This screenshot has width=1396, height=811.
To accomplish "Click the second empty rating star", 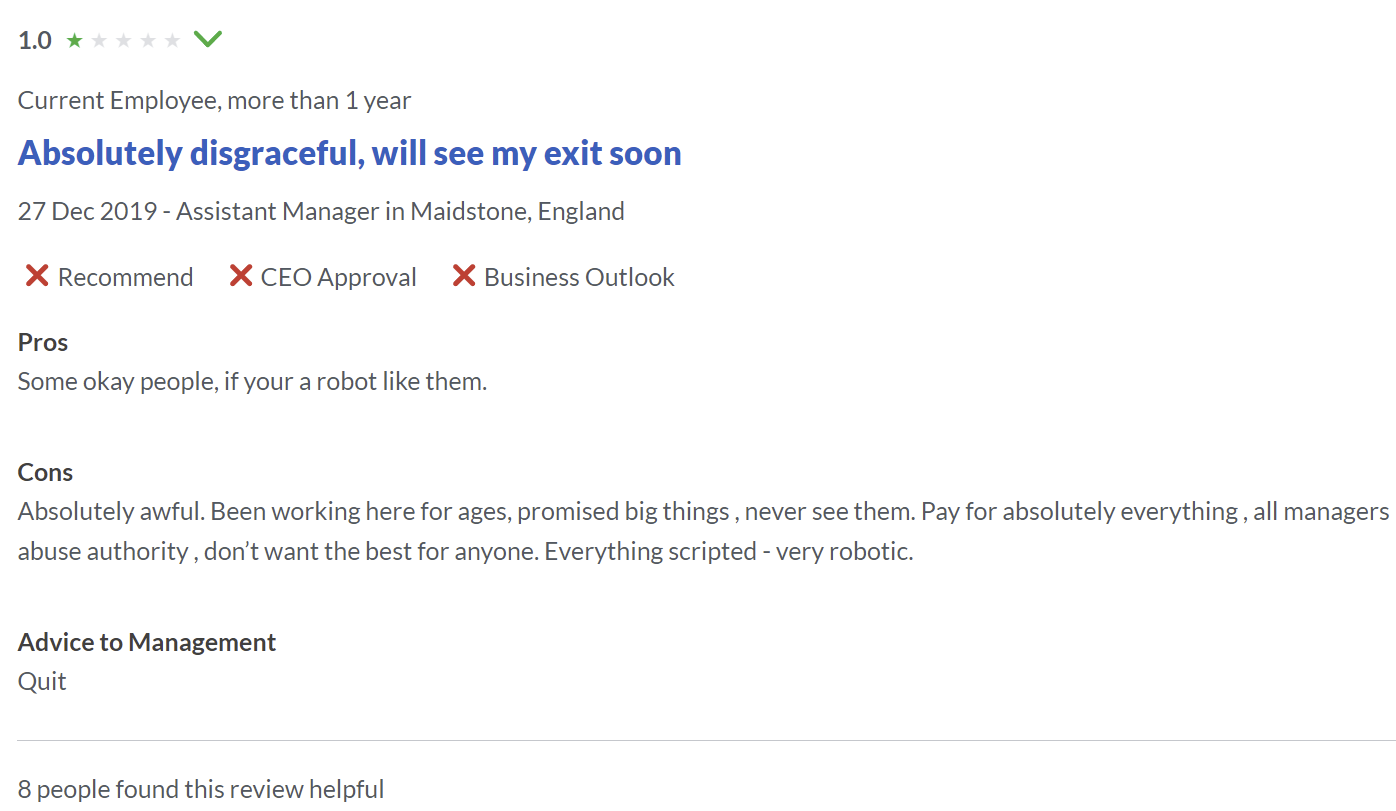I will [x=99, y=41].
